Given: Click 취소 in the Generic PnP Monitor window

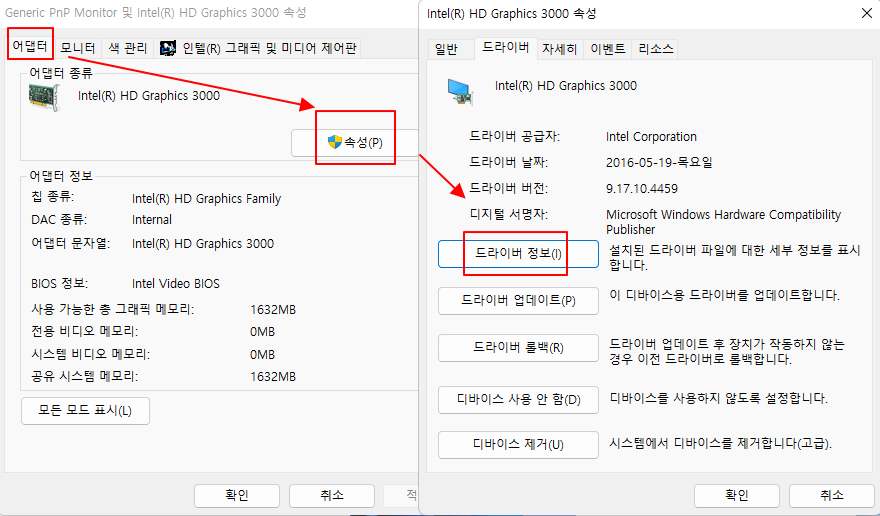Looking at the screenshot, I should 332,495.
